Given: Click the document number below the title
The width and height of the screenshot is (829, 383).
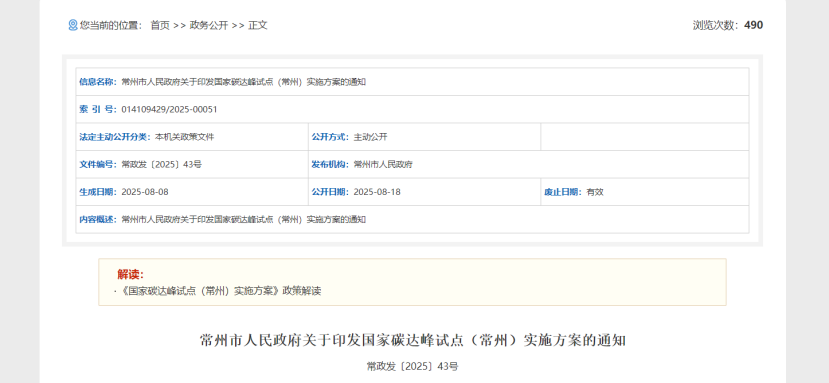Looking at the screenshot, I should click(412, 366).
